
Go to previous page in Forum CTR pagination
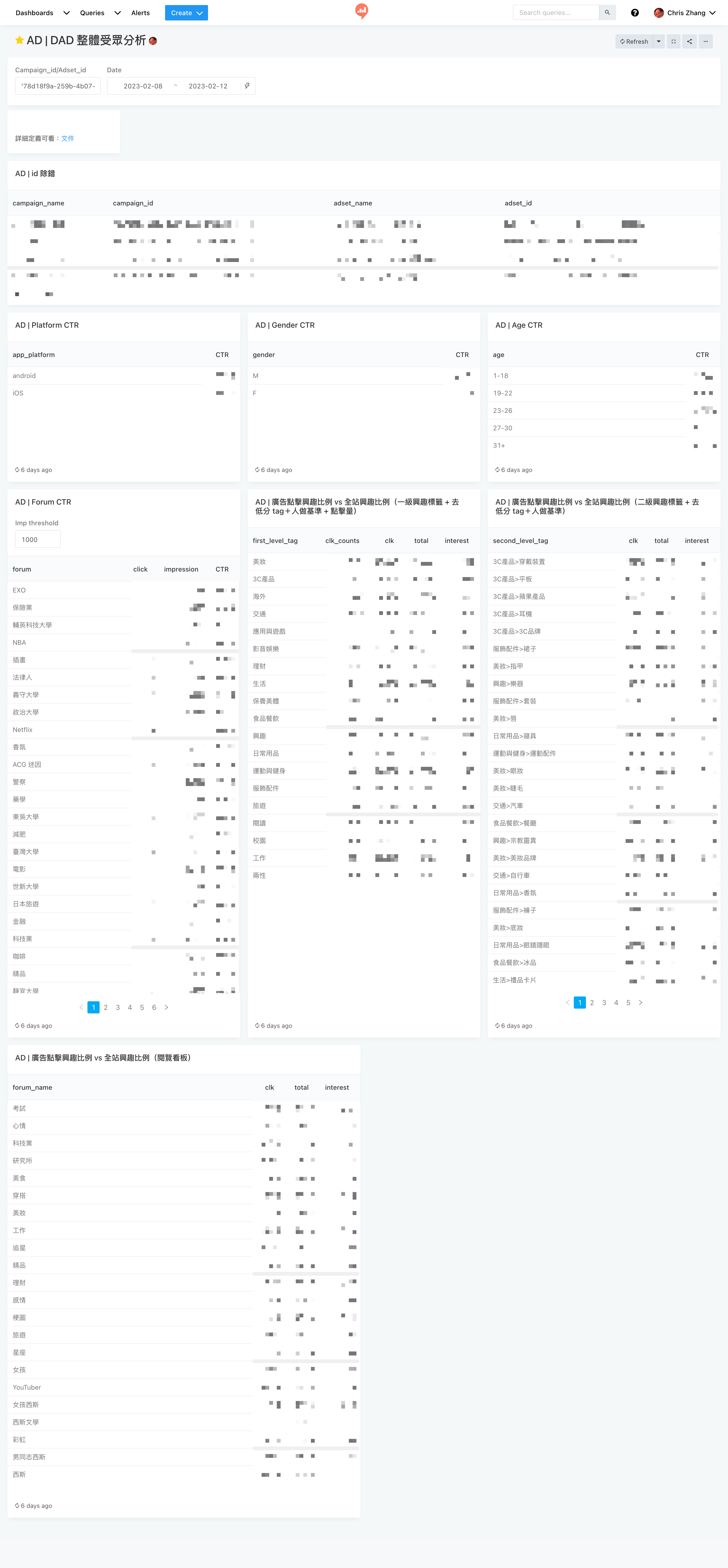pyautogui.click(x=81, y=1007)
